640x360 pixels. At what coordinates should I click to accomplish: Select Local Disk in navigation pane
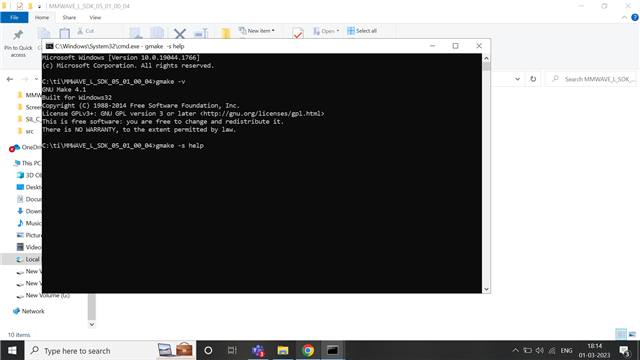point(28,259)
